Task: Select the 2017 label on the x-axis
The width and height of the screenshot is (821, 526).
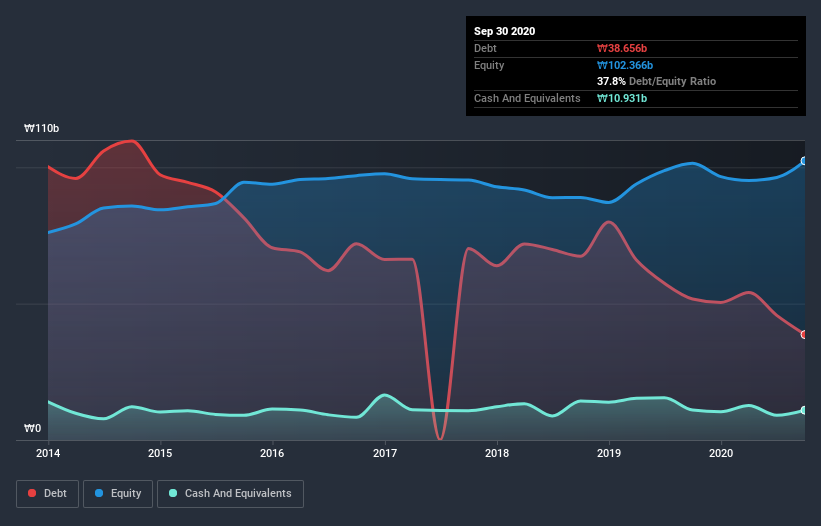Action: (x=385, y=453)
